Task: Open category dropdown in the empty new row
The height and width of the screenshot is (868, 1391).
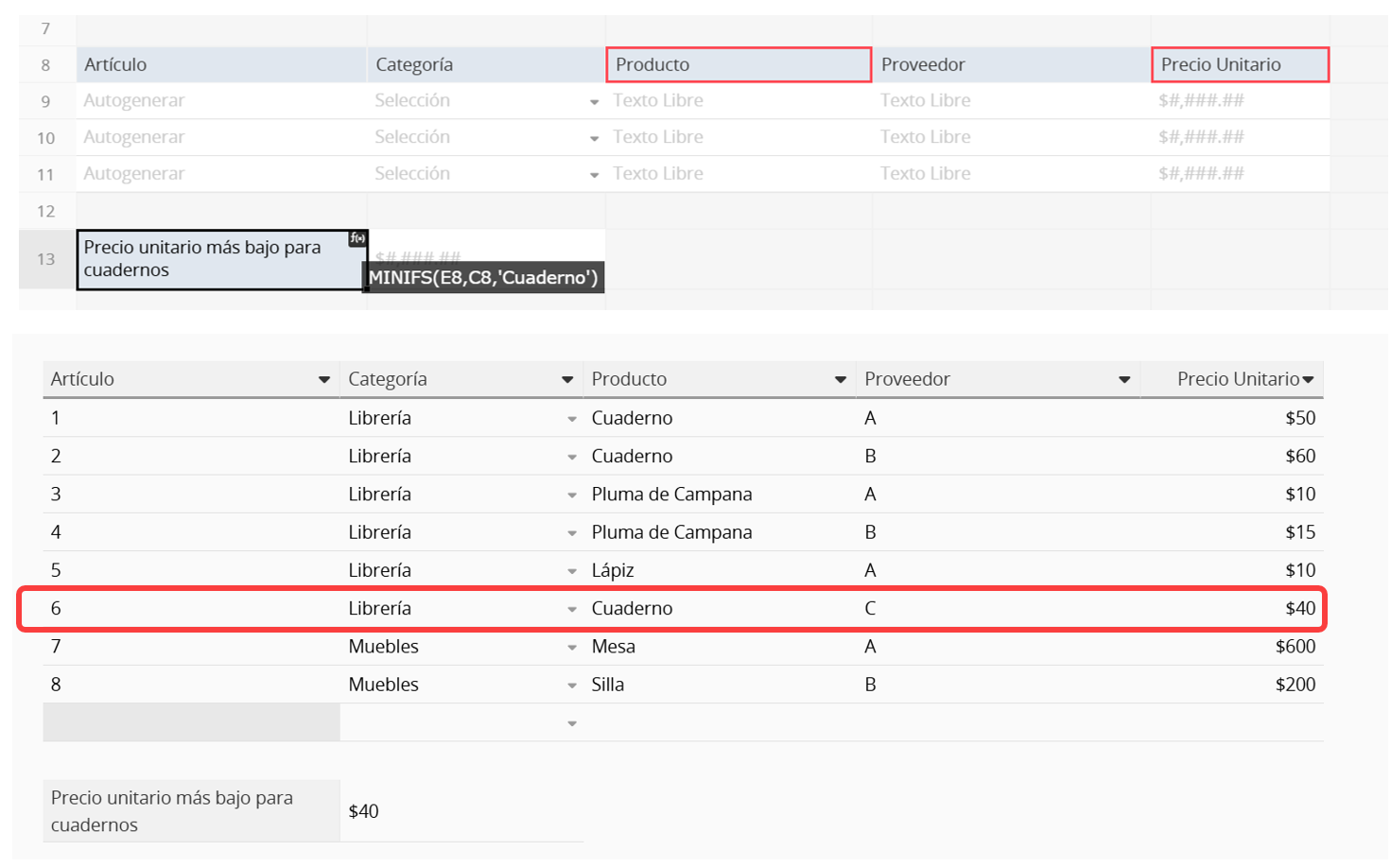Action: (572, 723)
